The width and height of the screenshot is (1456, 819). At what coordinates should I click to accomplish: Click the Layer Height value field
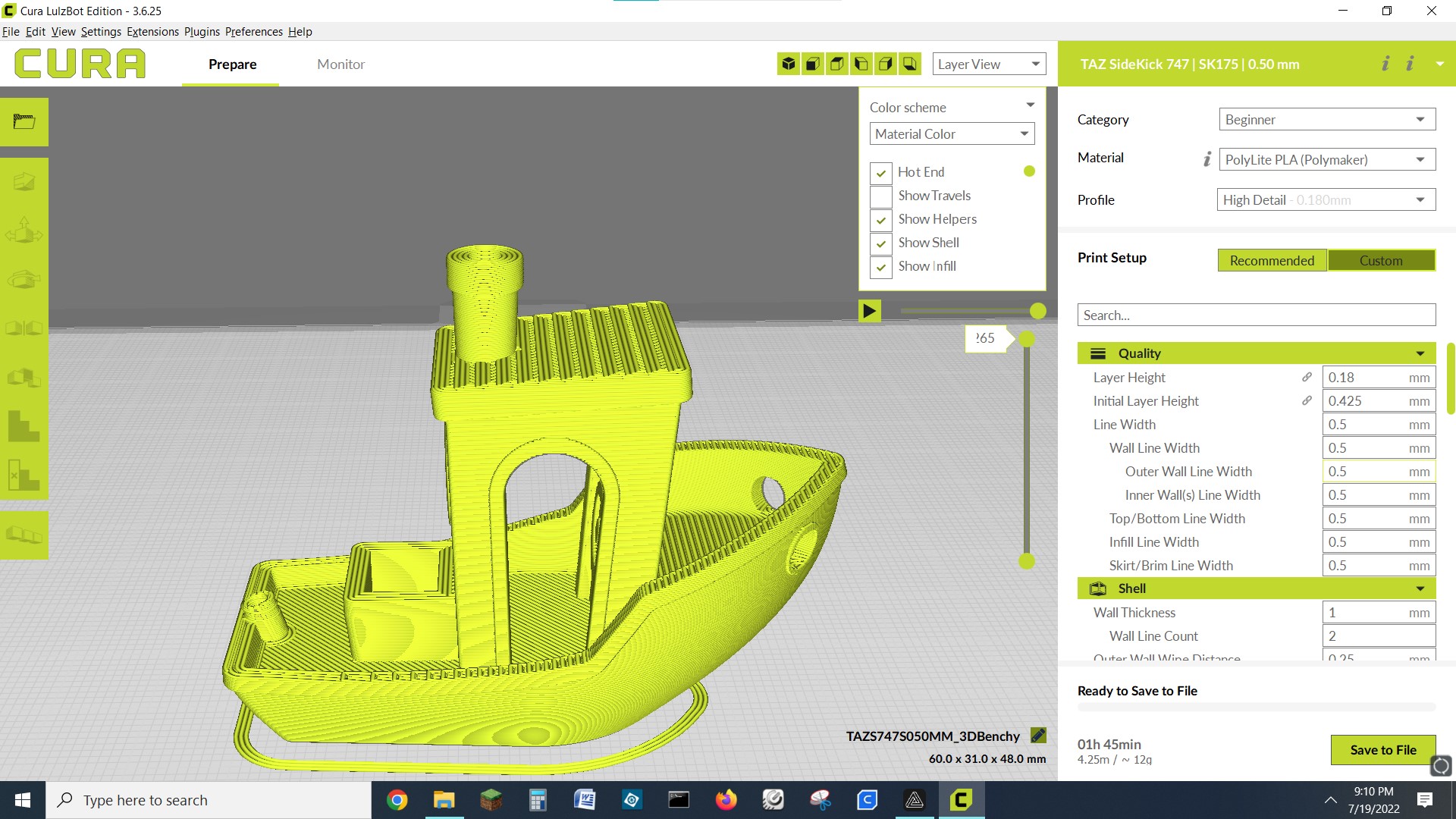click(x=1379, y=377)
